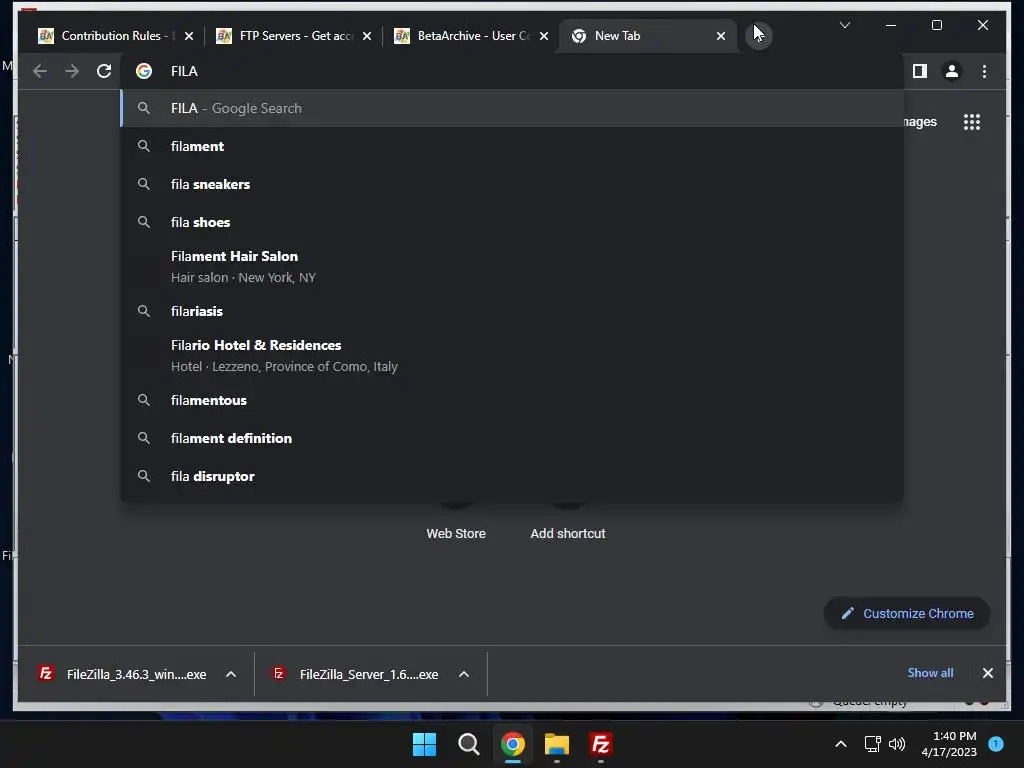Go forward using the forward arrow
The image size is (1024, 768).
click(72, 71)
